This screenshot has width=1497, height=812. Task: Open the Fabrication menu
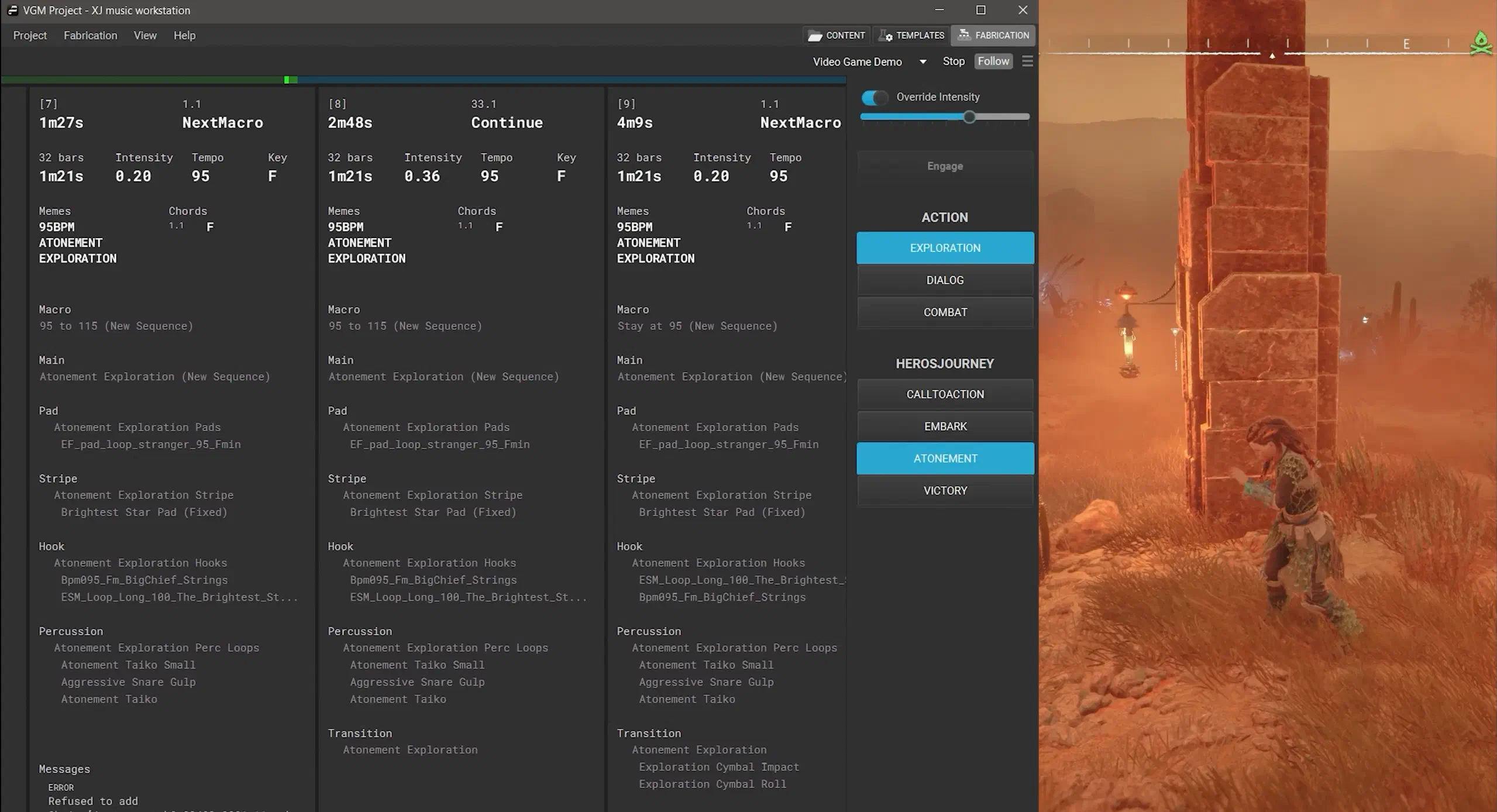[90, 36]
